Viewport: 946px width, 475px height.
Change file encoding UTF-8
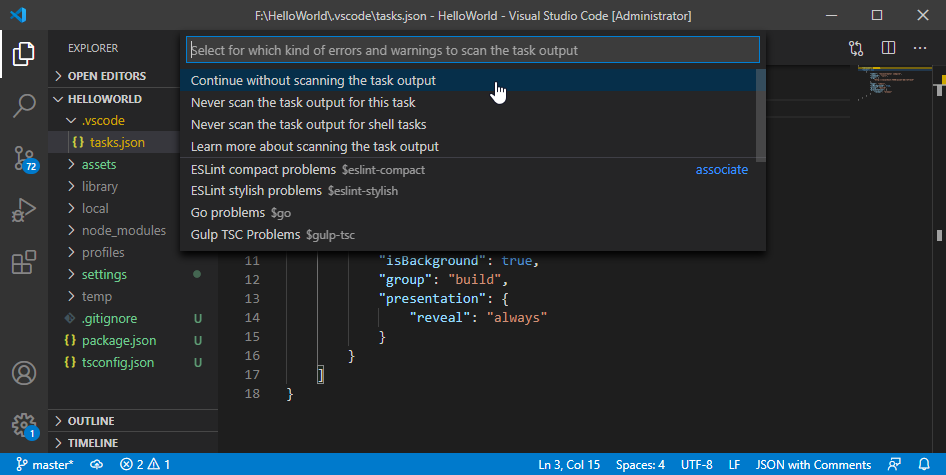pyautogui.click(x=697, y=464)
